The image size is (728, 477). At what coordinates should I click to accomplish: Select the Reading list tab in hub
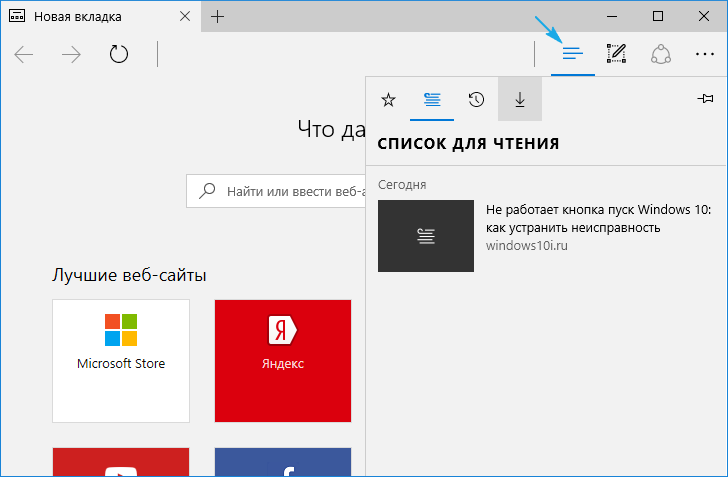[x=432, y=99]
